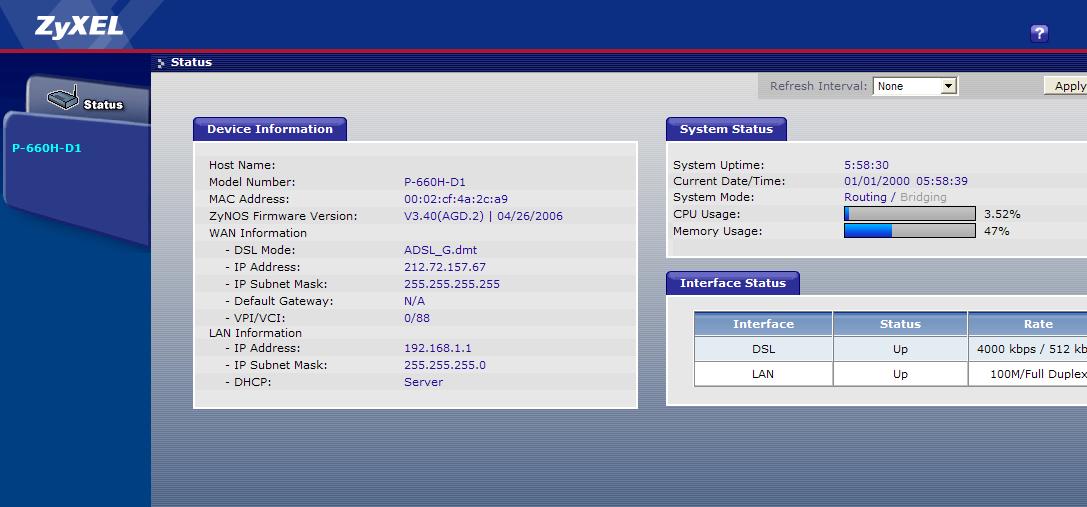Image resolution: width=1087 pixels, height=507 pixels.
Task: Click the date/time 01/01/2000 05:58:39
Action: click(x=905, y=181)
